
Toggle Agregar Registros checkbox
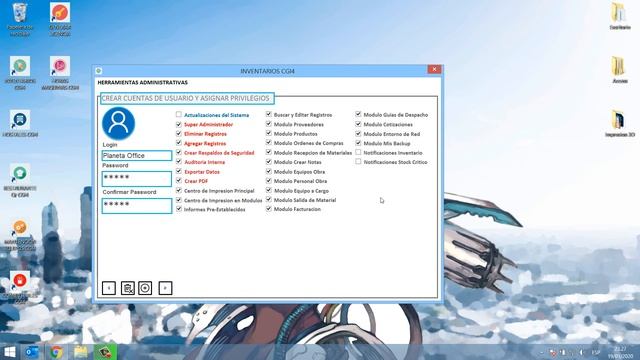(179, 143)
